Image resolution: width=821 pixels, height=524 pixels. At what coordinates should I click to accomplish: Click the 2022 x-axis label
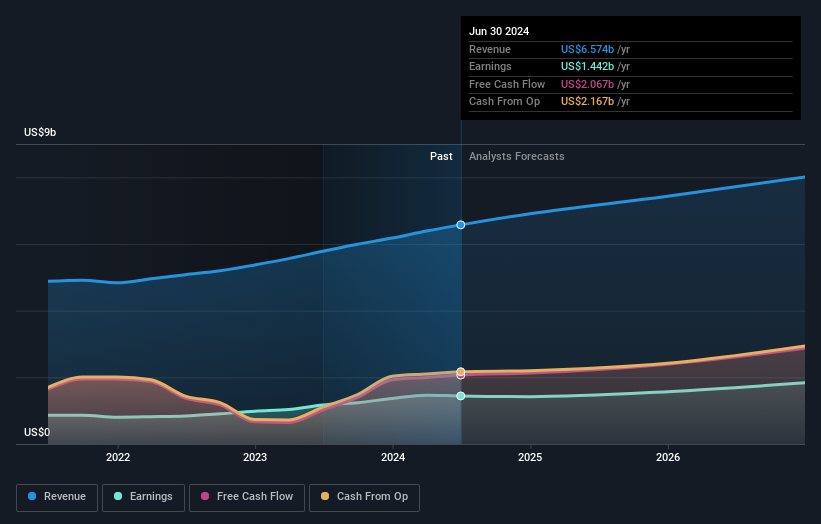(118, 457)
